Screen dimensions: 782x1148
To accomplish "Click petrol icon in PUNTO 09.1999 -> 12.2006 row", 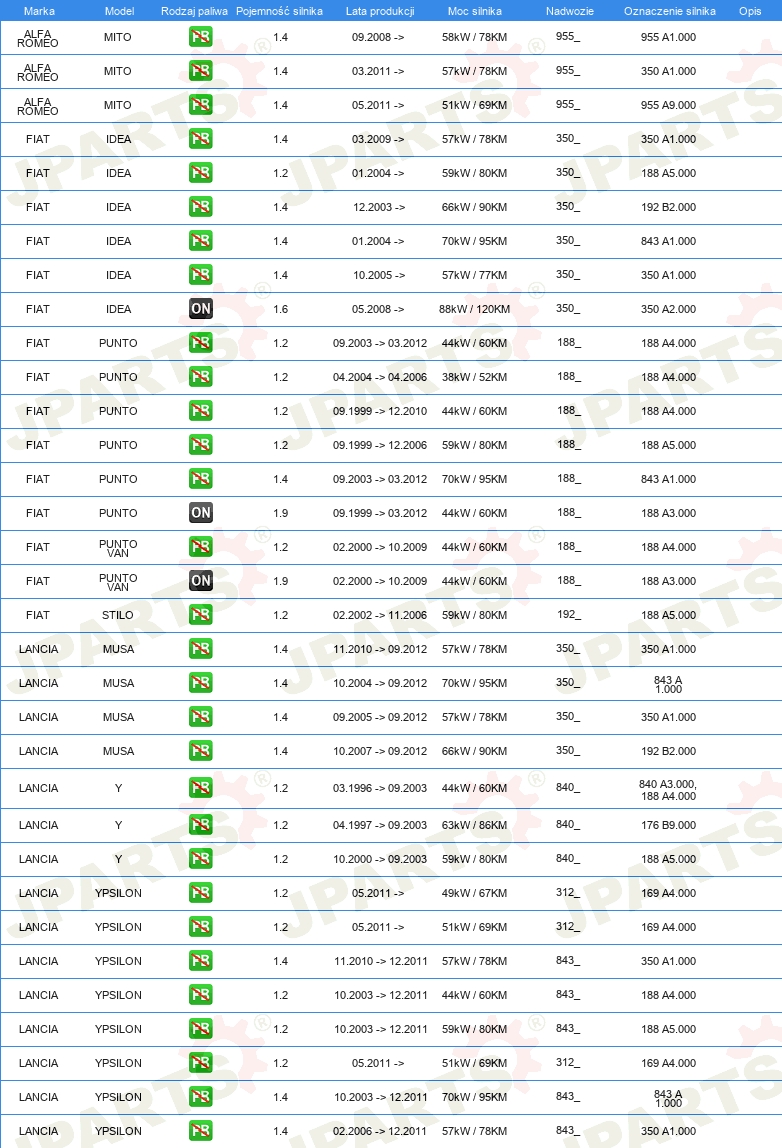I will coord(201,444).
